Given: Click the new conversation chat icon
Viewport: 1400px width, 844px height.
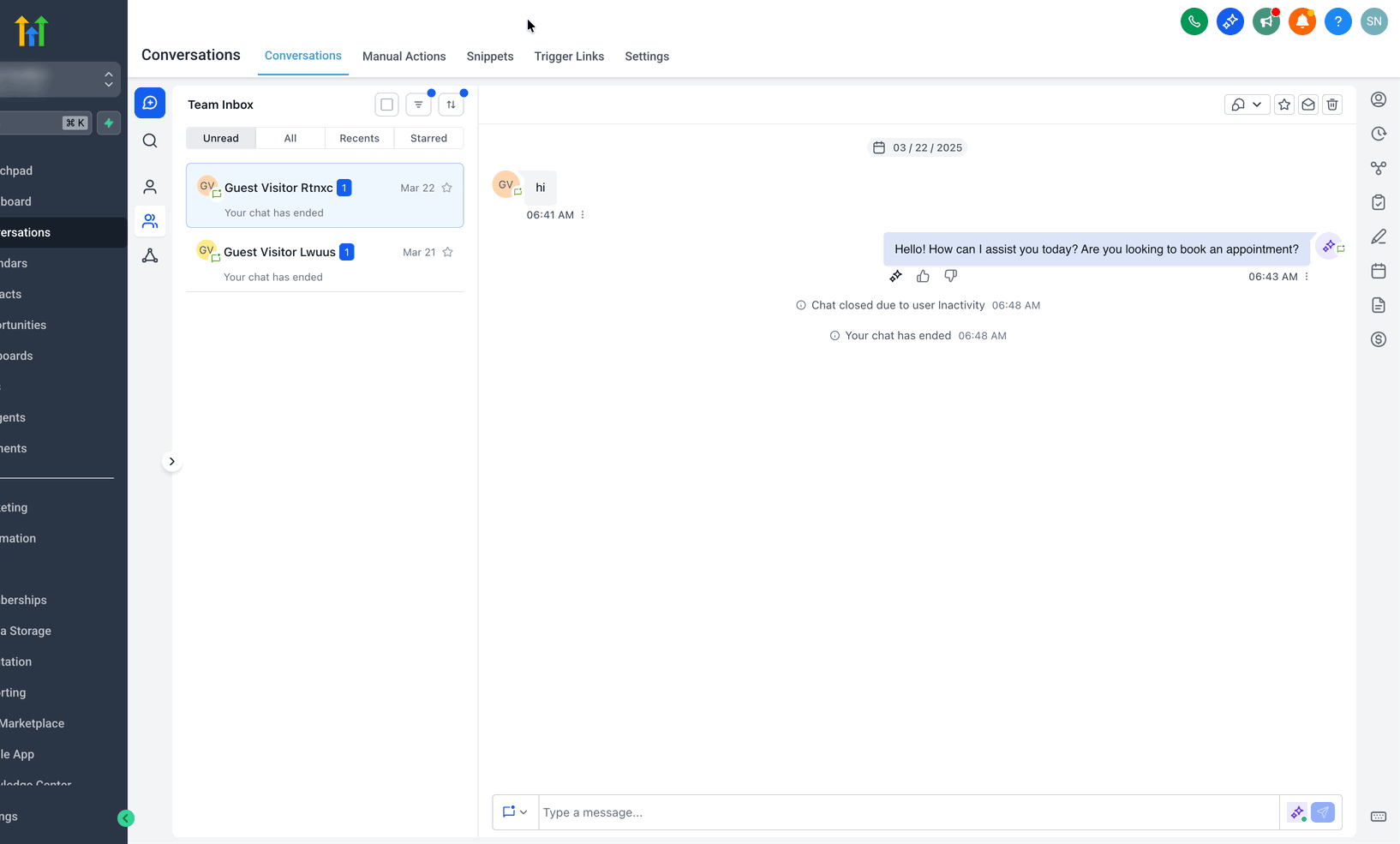Looking at the screenshot, I should 150,103.
